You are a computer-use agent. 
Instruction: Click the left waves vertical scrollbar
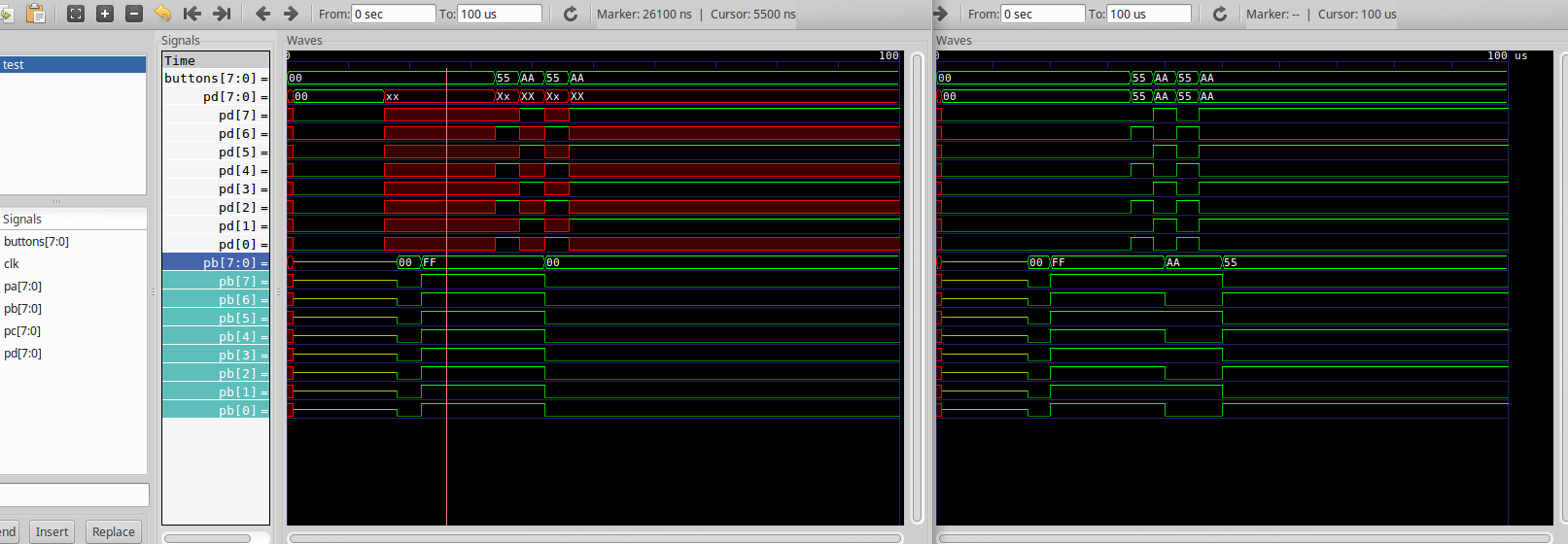click(917, 287)
